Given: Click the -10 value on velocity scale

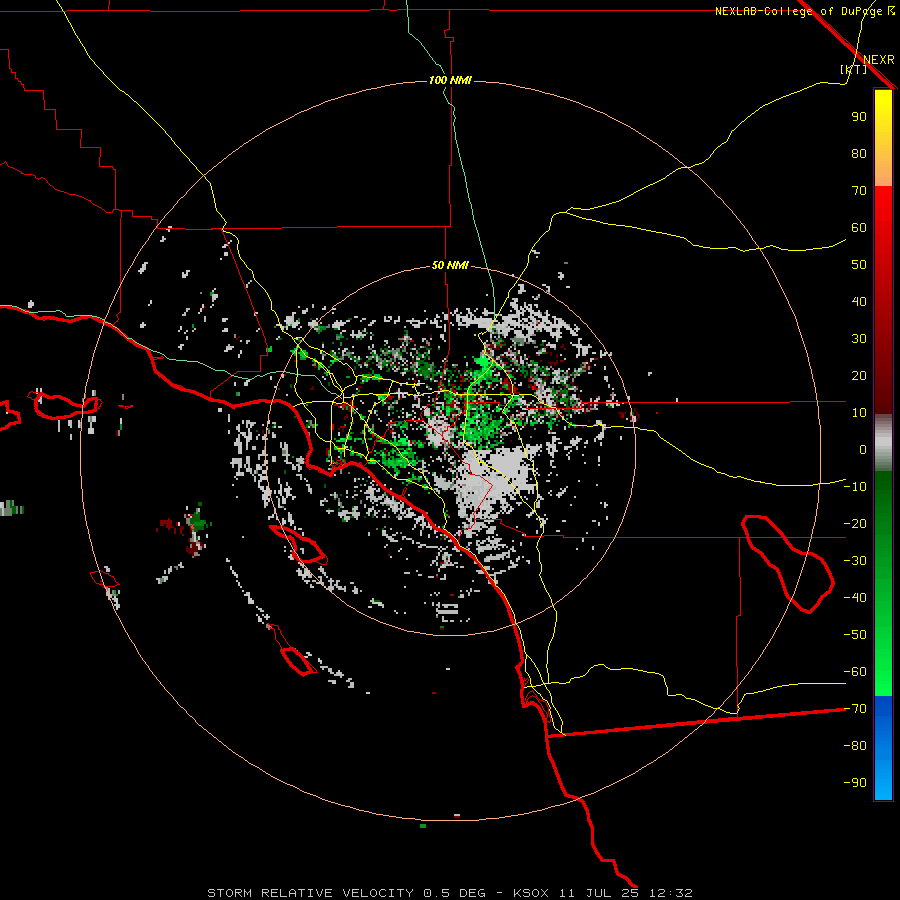Looking at the screenshot, I should pos(855,487).
